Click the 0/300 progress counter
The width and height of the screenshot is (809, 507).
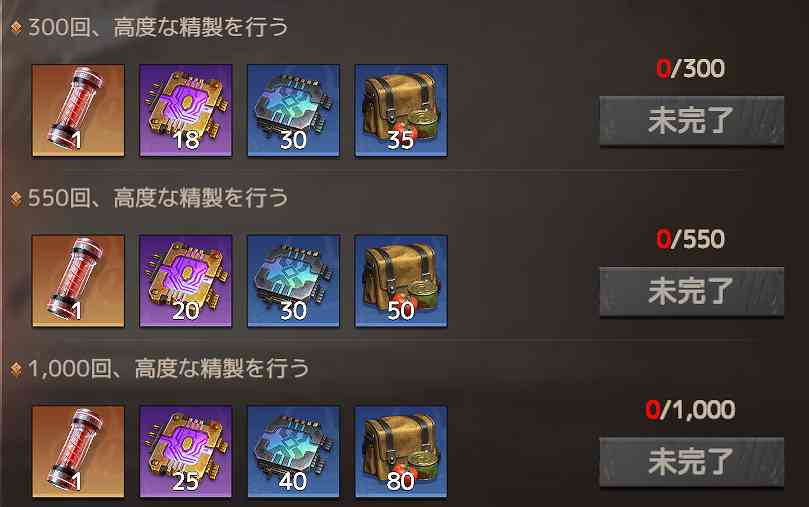coord(691,69)
